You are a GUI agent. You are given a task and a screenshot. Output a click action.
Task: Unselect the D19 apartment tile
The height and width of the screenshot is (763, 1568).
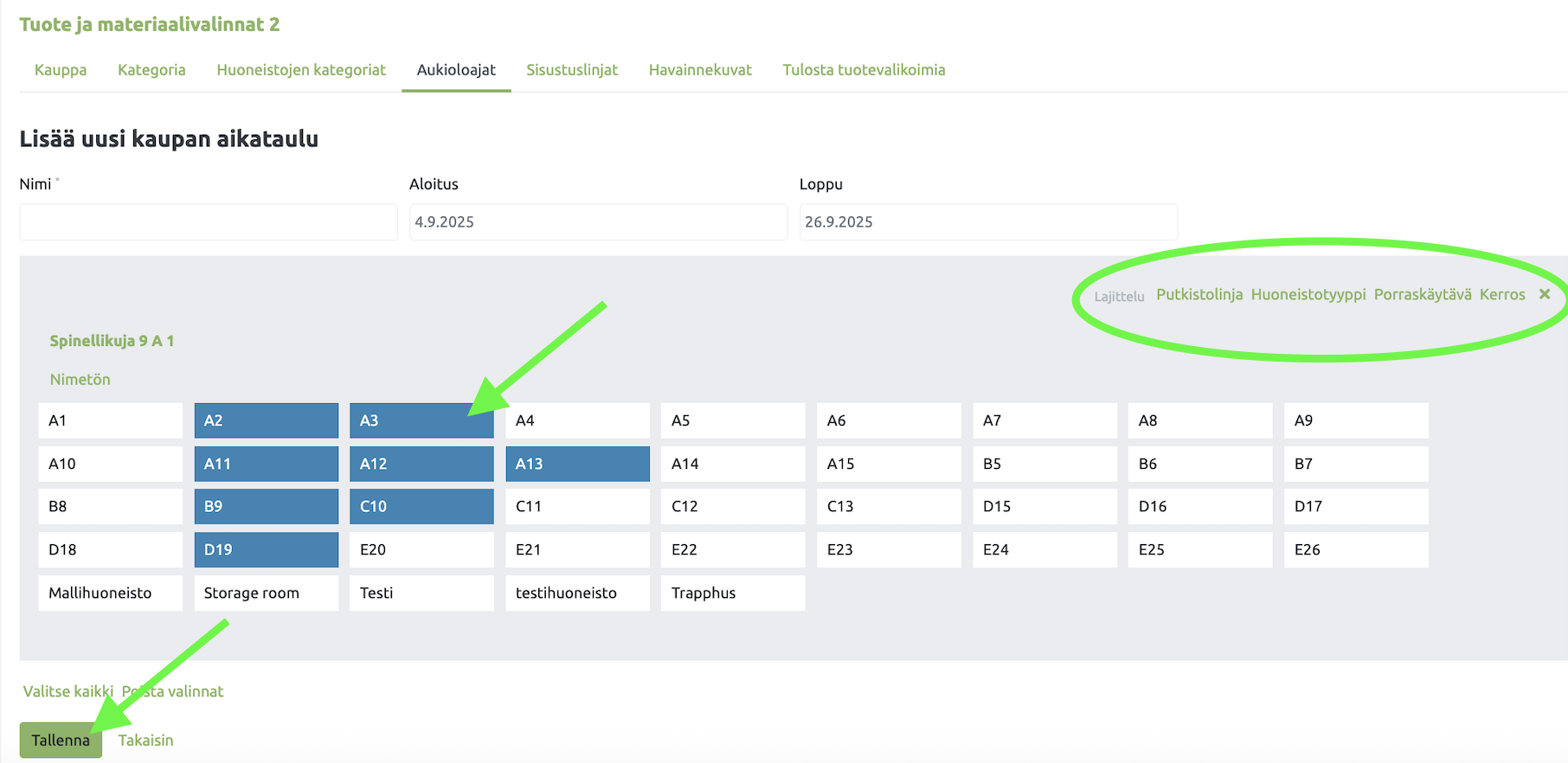pos(266,549)
